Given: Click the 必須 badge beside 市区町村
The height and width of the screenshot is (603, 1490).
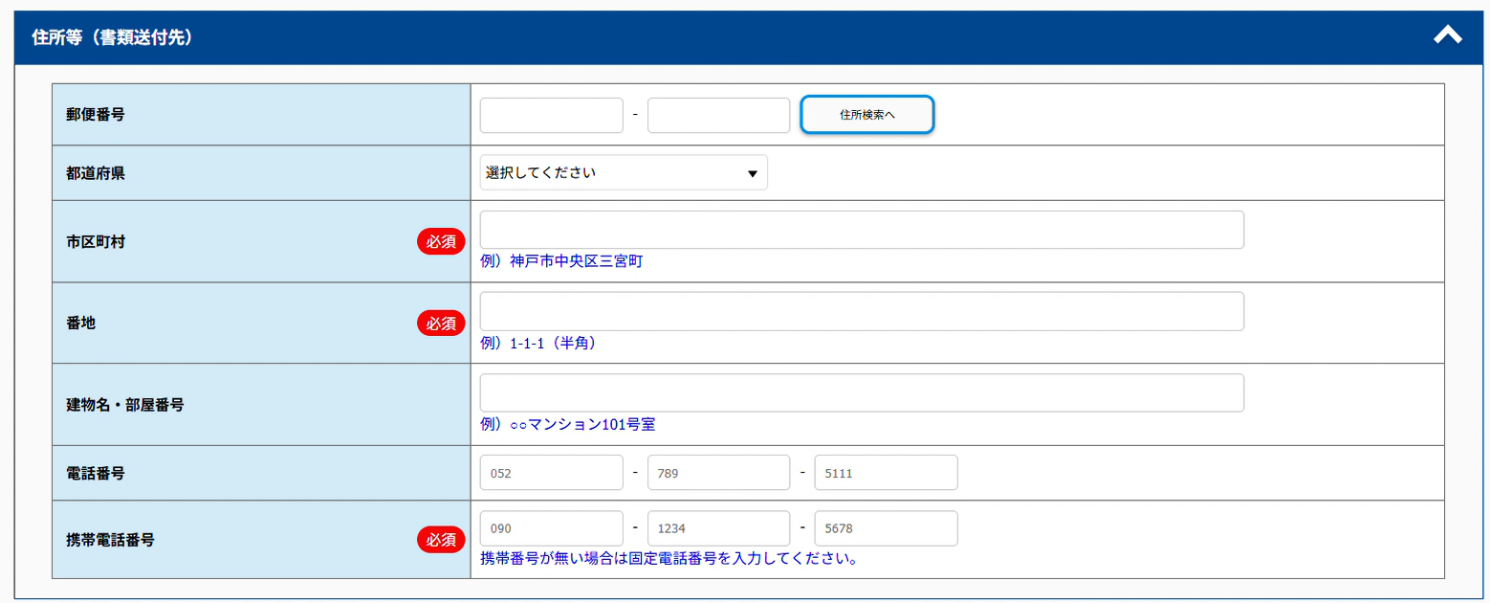Looking at the screenshot, I should click(x=441, y=241).
